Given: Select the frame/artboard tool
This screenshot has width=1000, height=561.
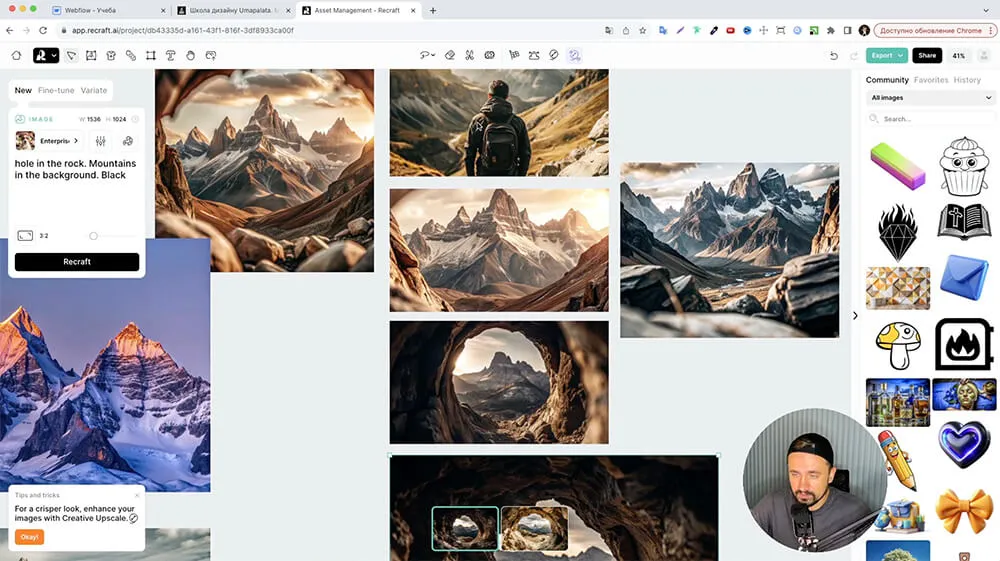Looking at the screenshot, I should pyautogui.click(x=151, y=55).
